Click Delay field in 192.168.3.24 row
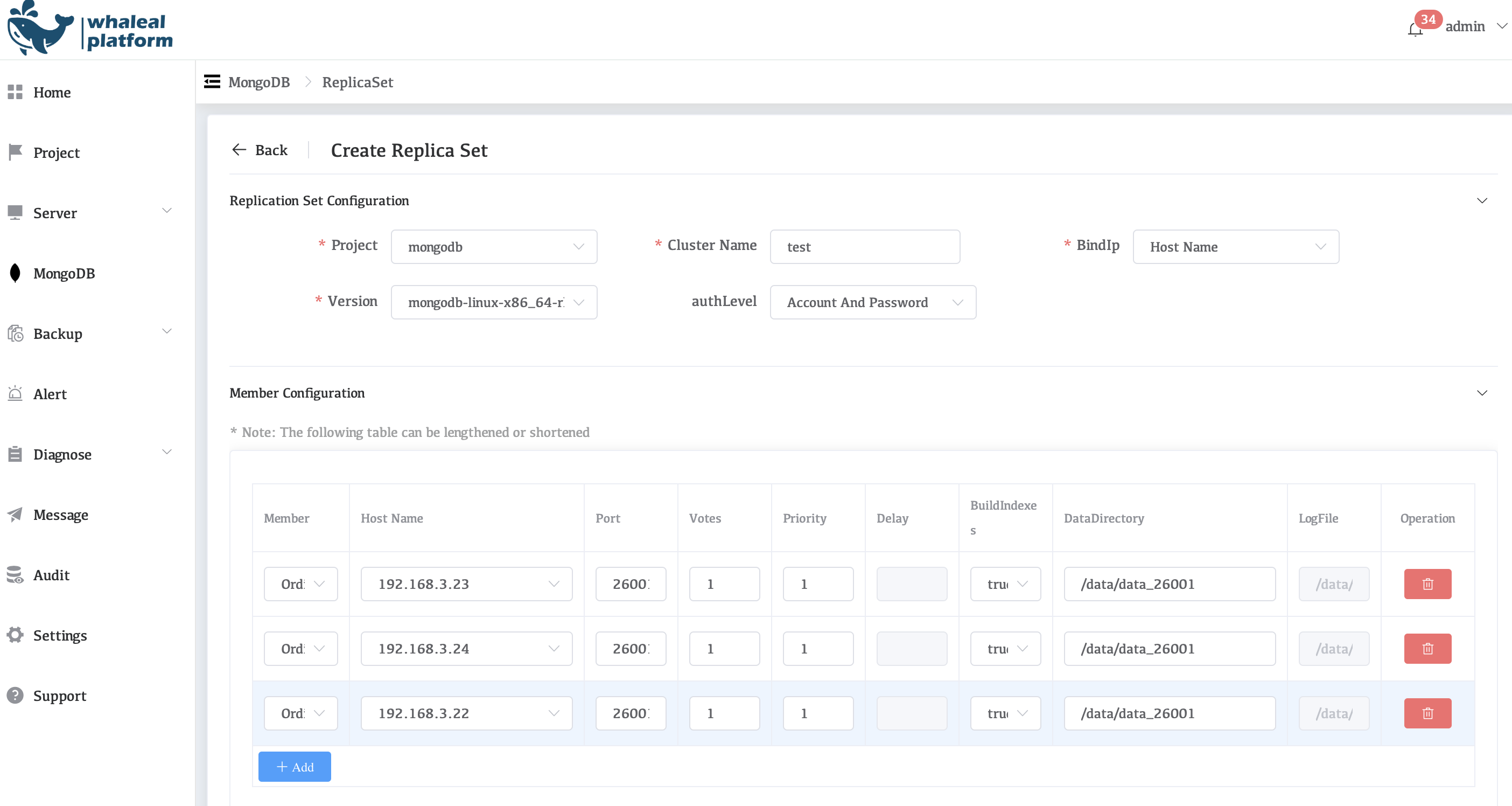 912,649
